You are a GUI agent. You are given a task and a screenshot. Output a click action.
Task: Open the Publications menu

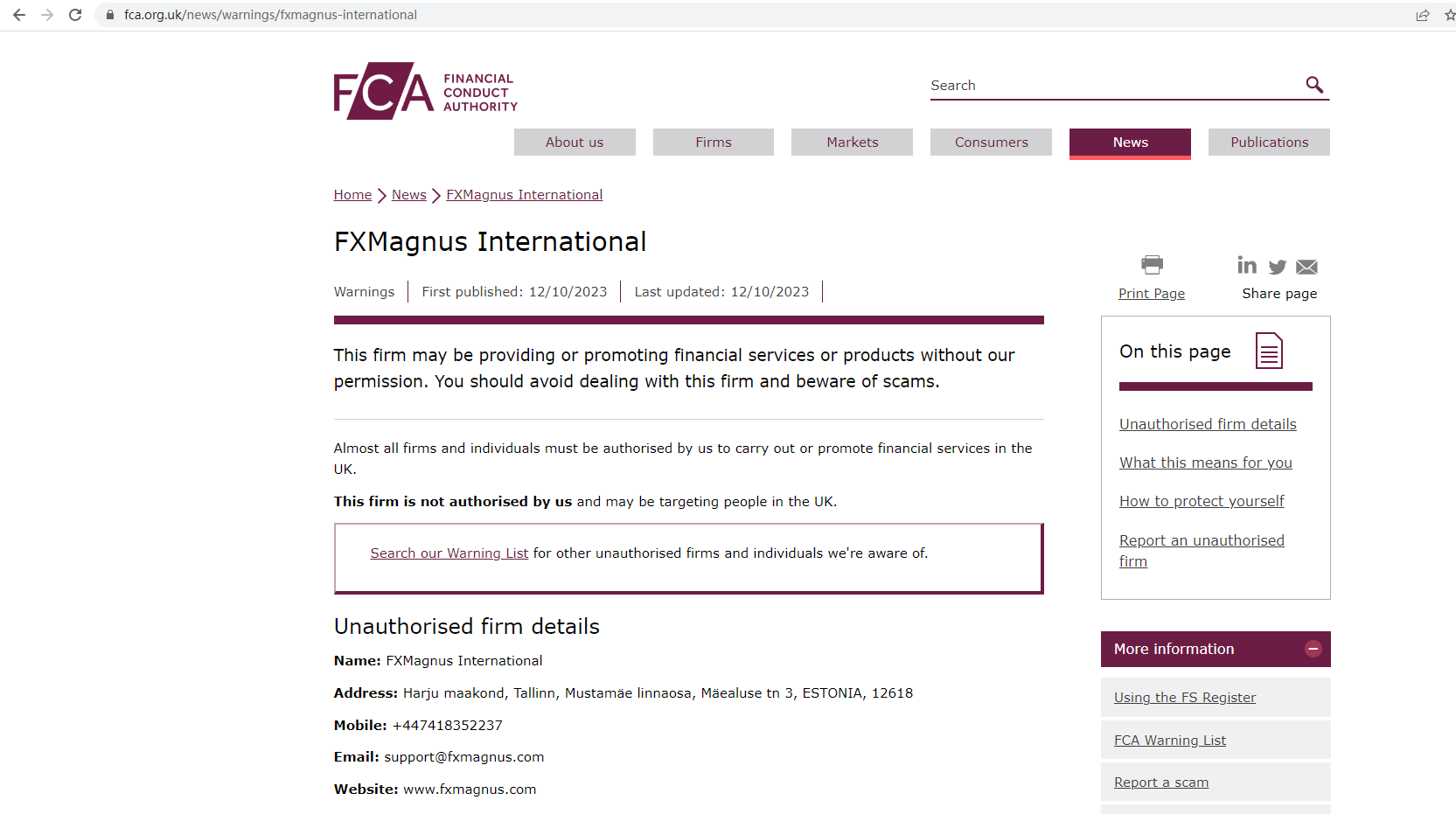1269,143
